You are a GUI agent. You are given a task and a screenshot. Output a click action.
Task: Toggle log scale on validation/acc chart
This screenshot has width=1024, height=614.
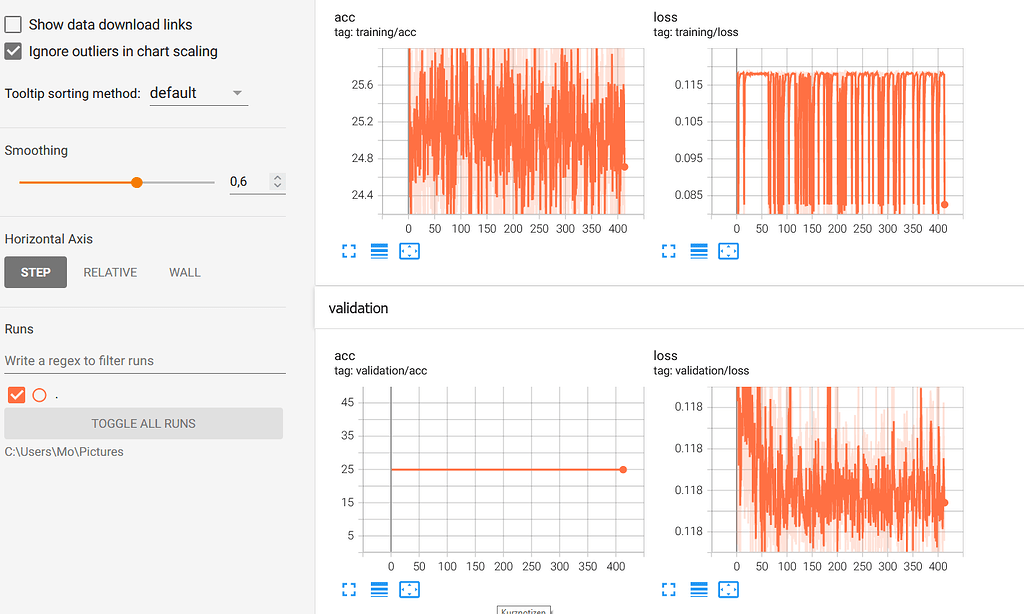379,589
